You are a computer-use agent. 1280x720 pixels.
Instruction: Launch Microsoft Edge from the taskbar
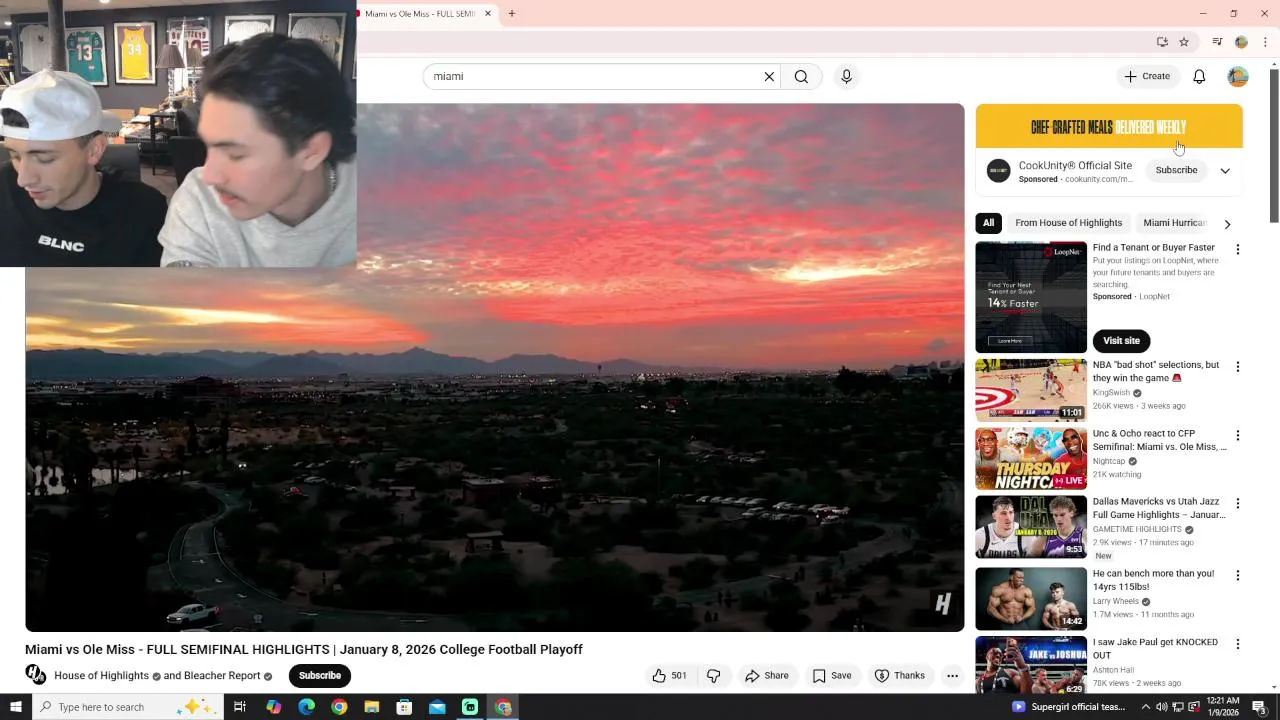[306, 707]
